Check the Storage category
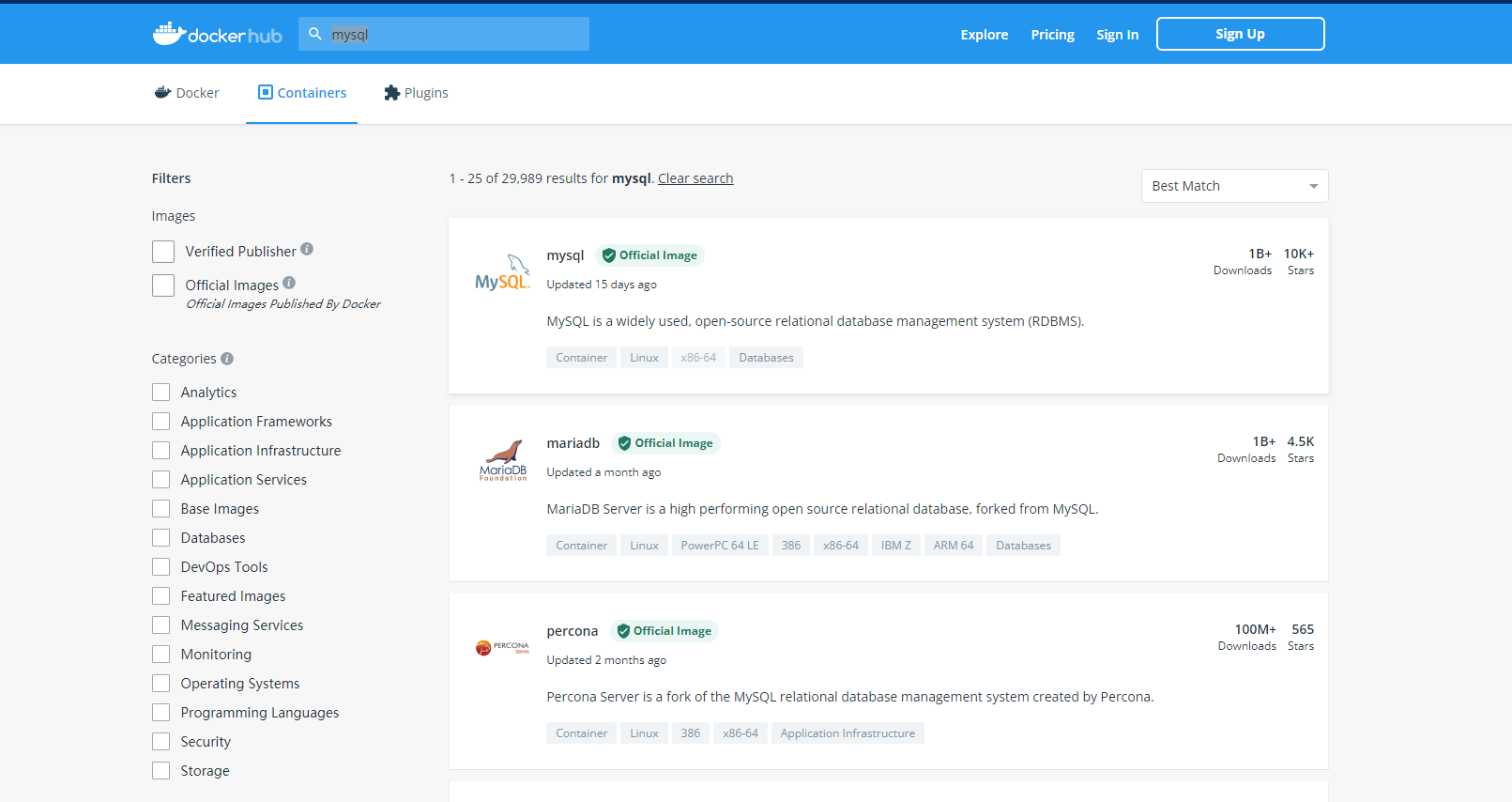 [161, 771]
